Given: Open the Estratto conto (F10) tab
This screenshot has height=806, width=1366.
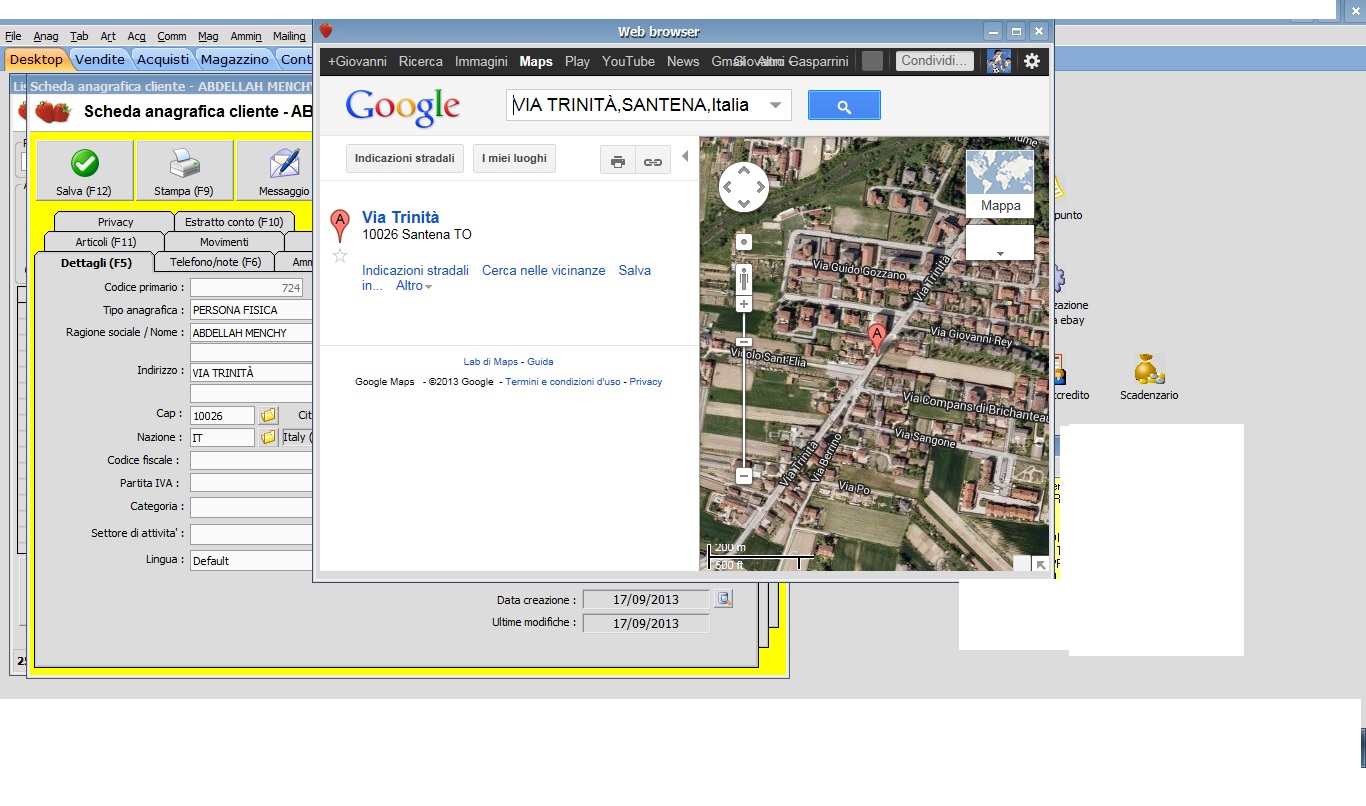Looking at the screenshot, I should (234, 222).
